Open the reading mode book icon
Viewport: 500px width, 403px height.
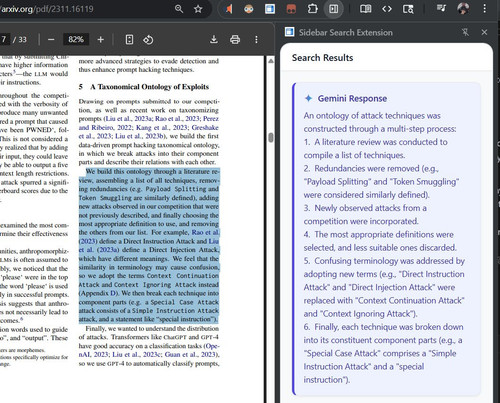click(365, 9)
